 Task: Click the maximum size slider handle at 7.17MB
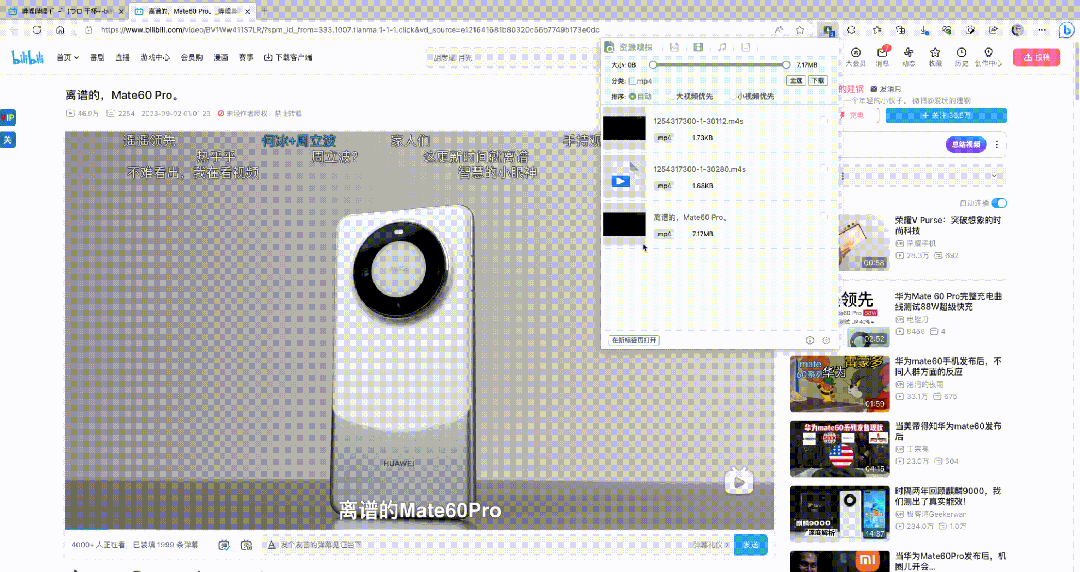[786, 65]
